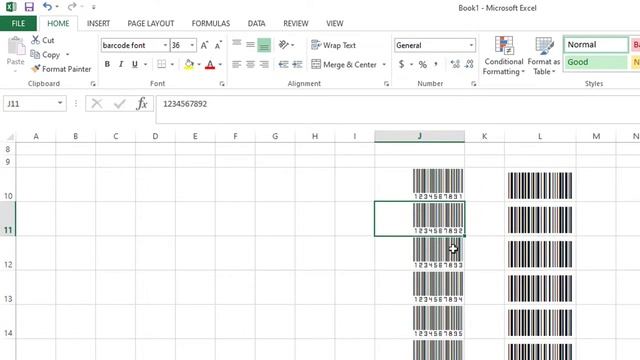Click the Align Right icon
The image size is (640, 360).
(x=264, y=64)
